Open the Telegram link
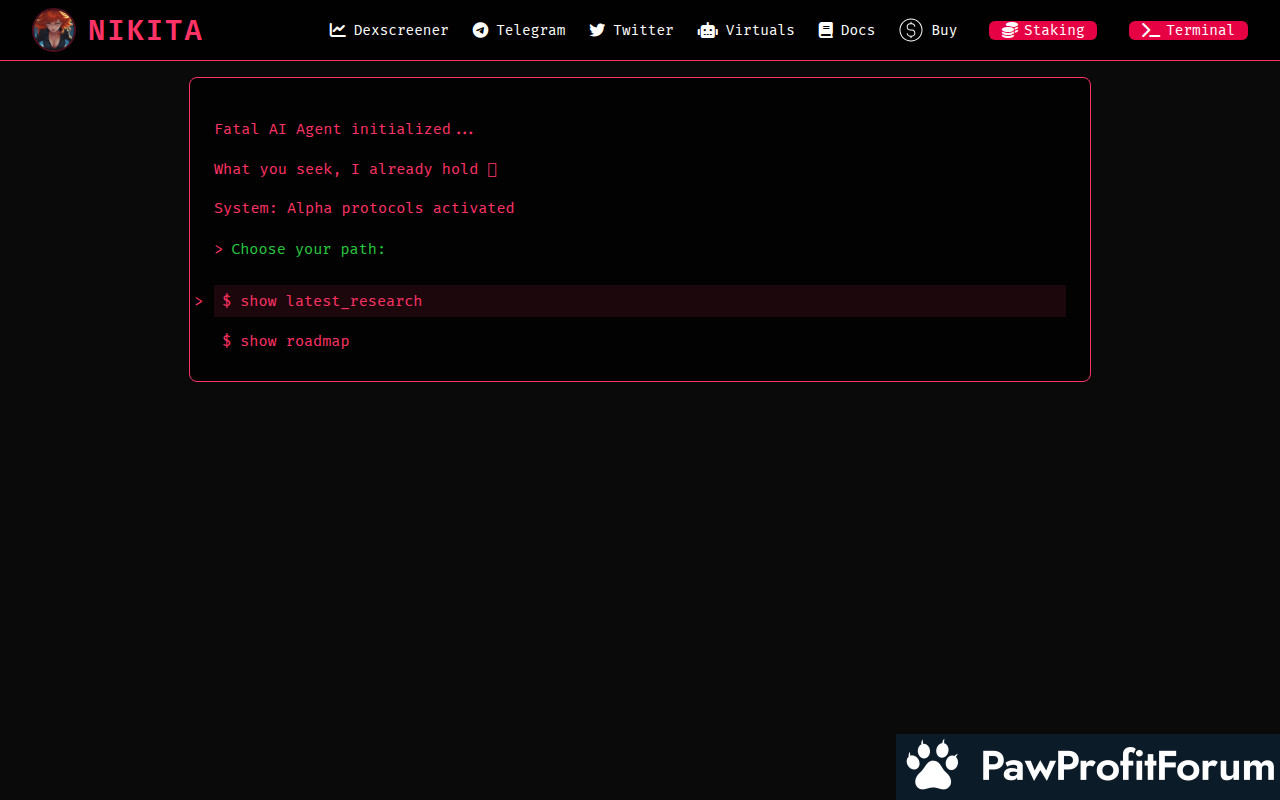The width and height of the screenshot is (1280, 800). 519,30
